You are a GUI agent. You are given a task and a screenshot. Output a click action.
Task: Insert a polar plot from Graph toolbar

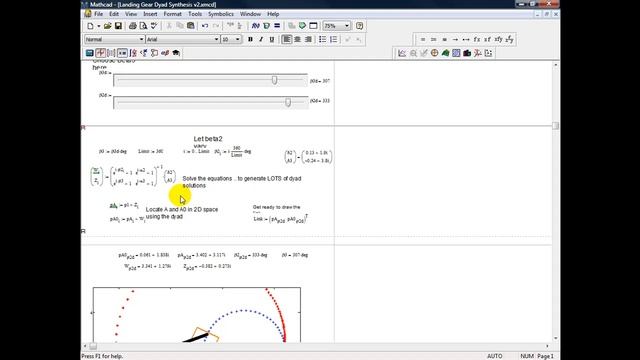(435, 53)
